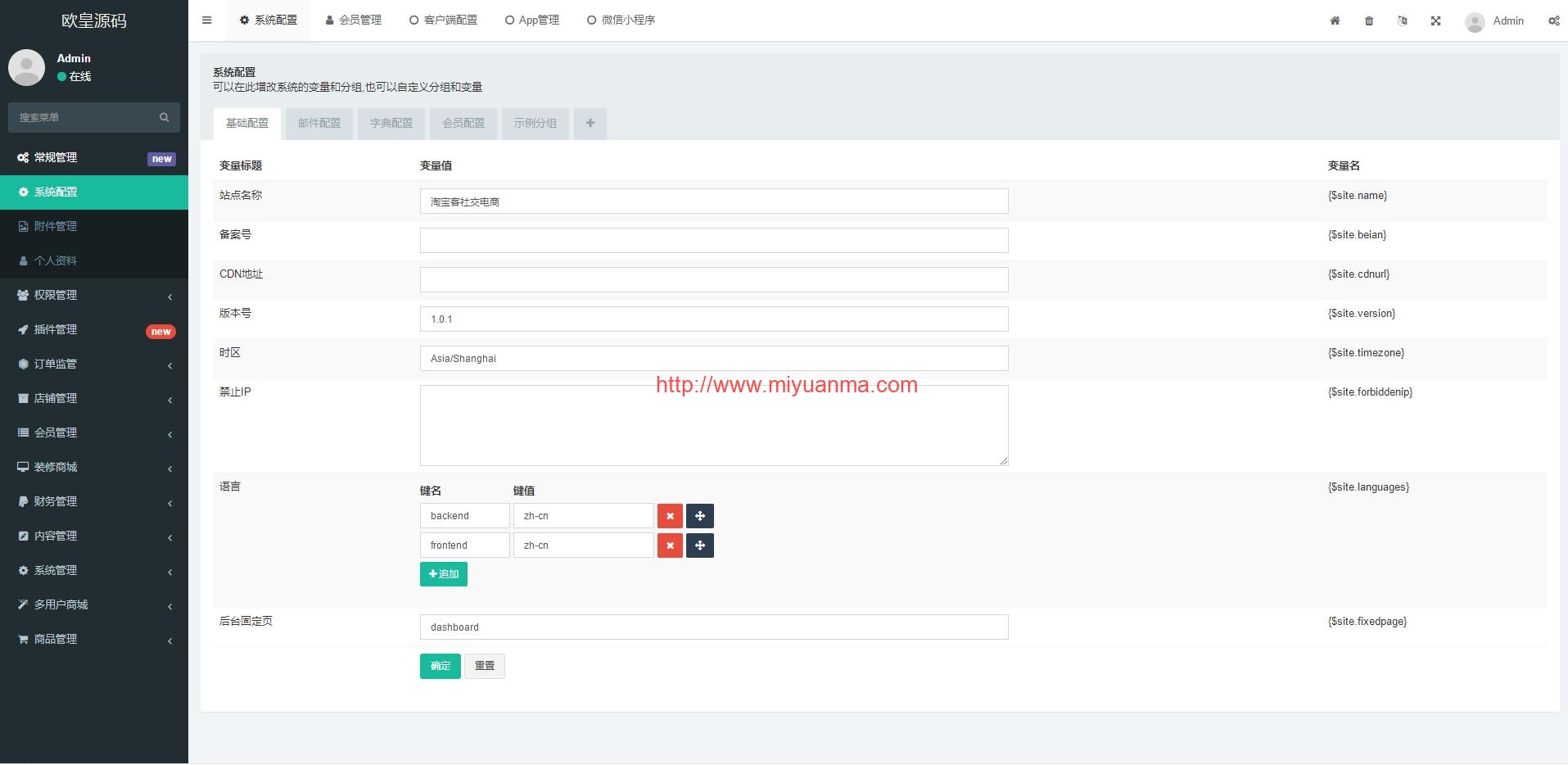Click the language switch icon
The width and height of the screenshot is (1568, 765).
pyautogui.click(x=1403, y=20)
